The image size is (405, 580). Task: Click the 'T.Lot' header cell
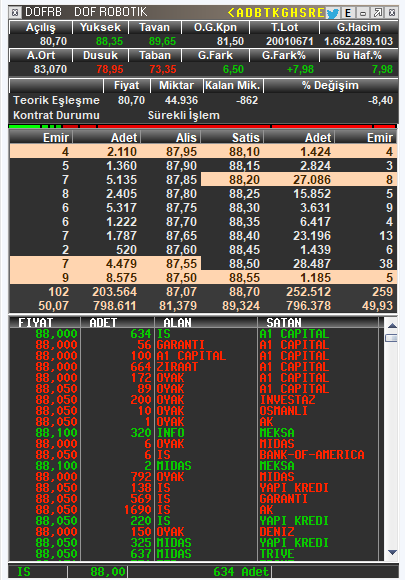pyautogui.click(x=284, y=27)
